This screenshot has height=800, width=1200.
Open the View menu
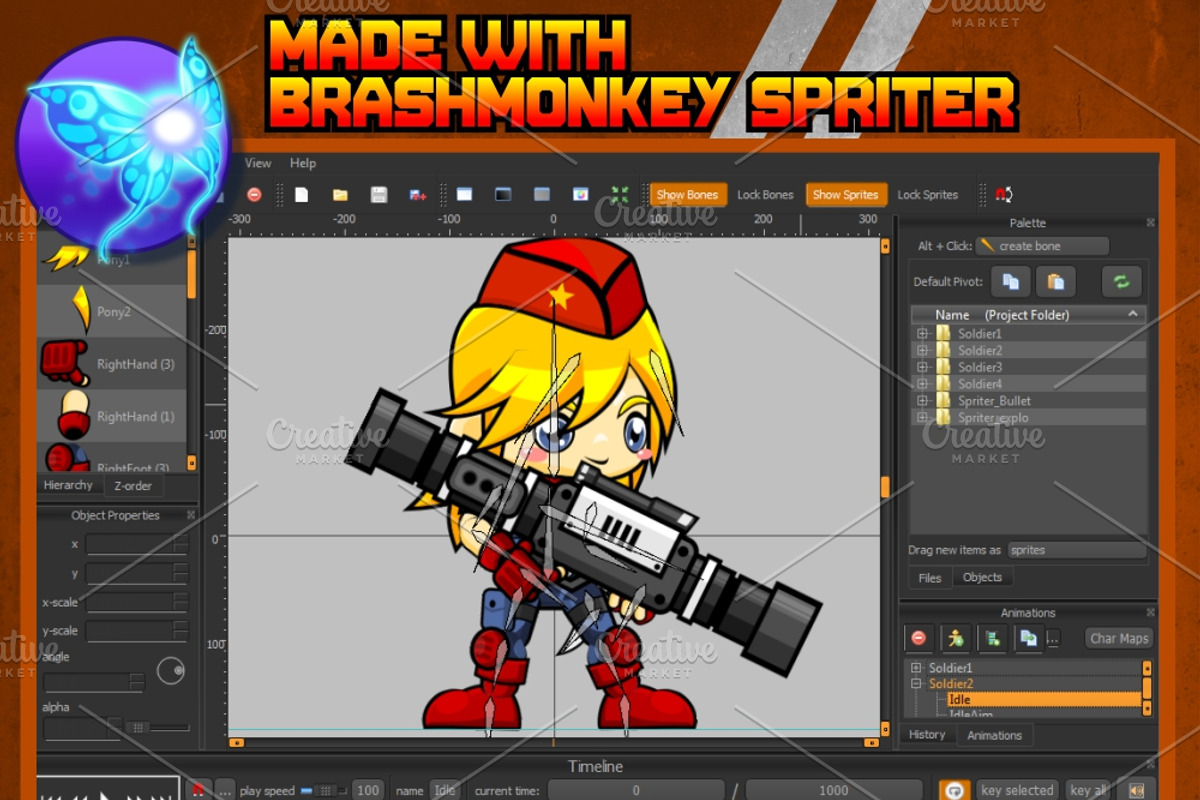click(x=258, y=163)
